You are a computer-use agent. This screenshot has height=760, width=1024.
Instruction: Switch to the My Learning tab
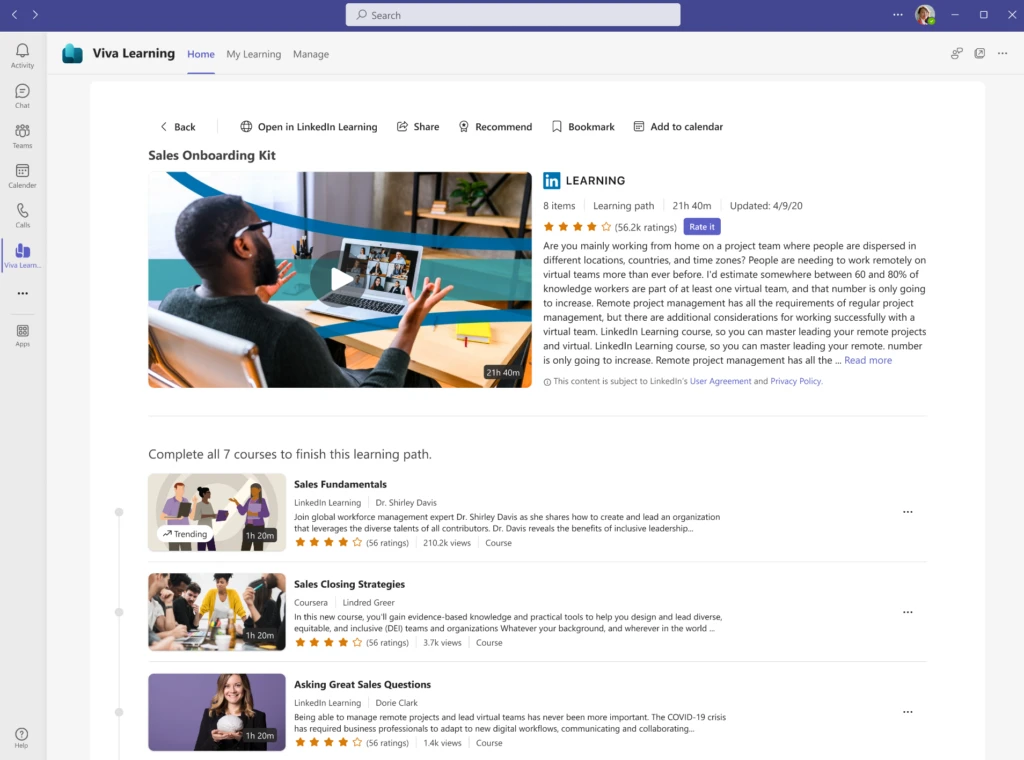tap(253, 54)
